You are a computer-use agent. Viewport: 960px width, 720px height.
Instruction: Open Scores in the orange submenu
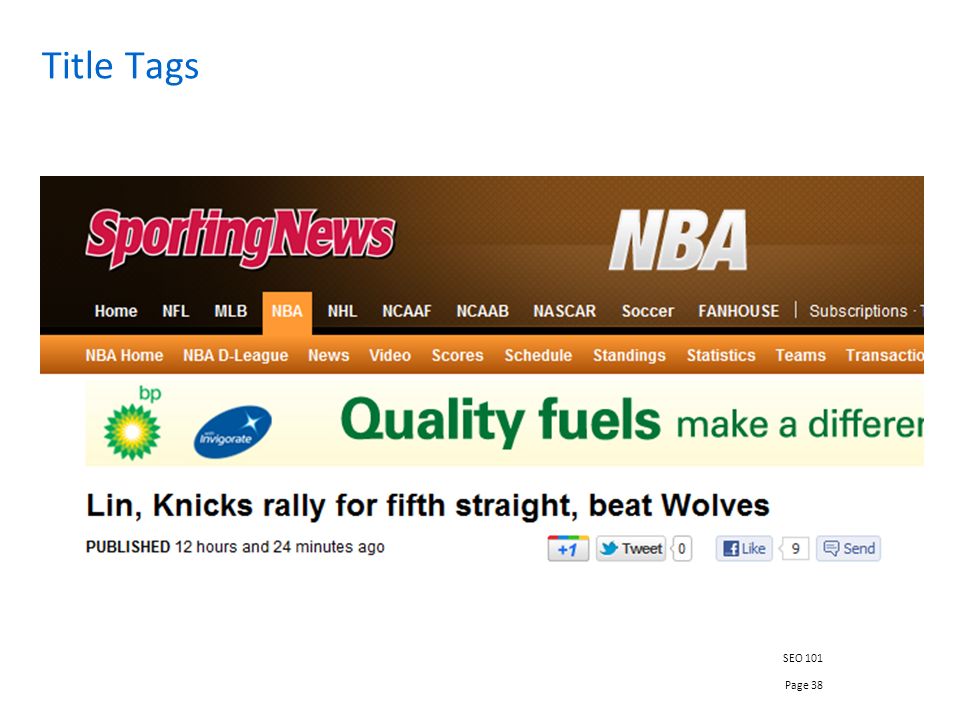pyautogui.click(x=457, y=355)
